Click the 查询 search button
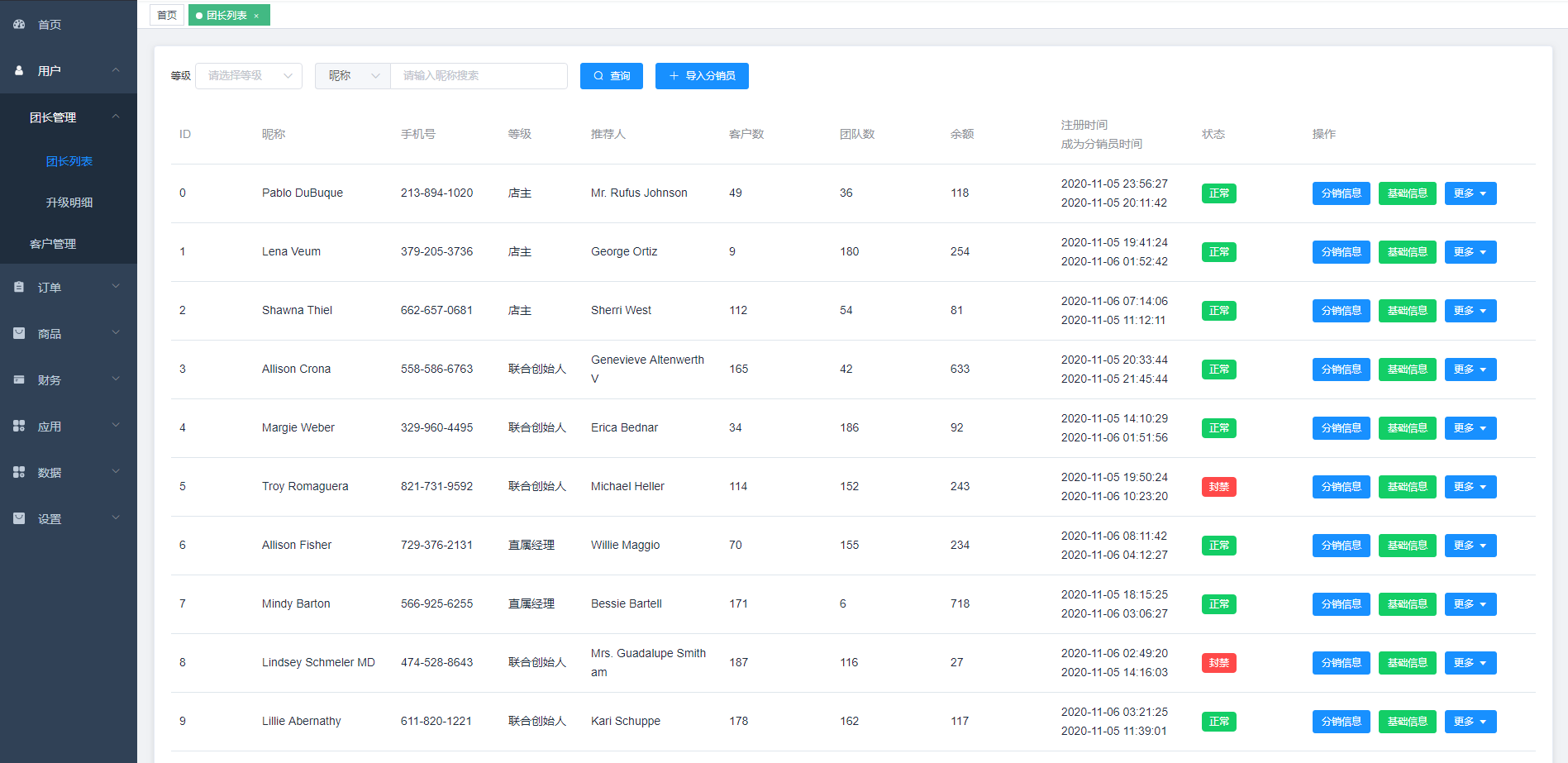The height and width of the screenshot is (763, 1568). point(612,76)
